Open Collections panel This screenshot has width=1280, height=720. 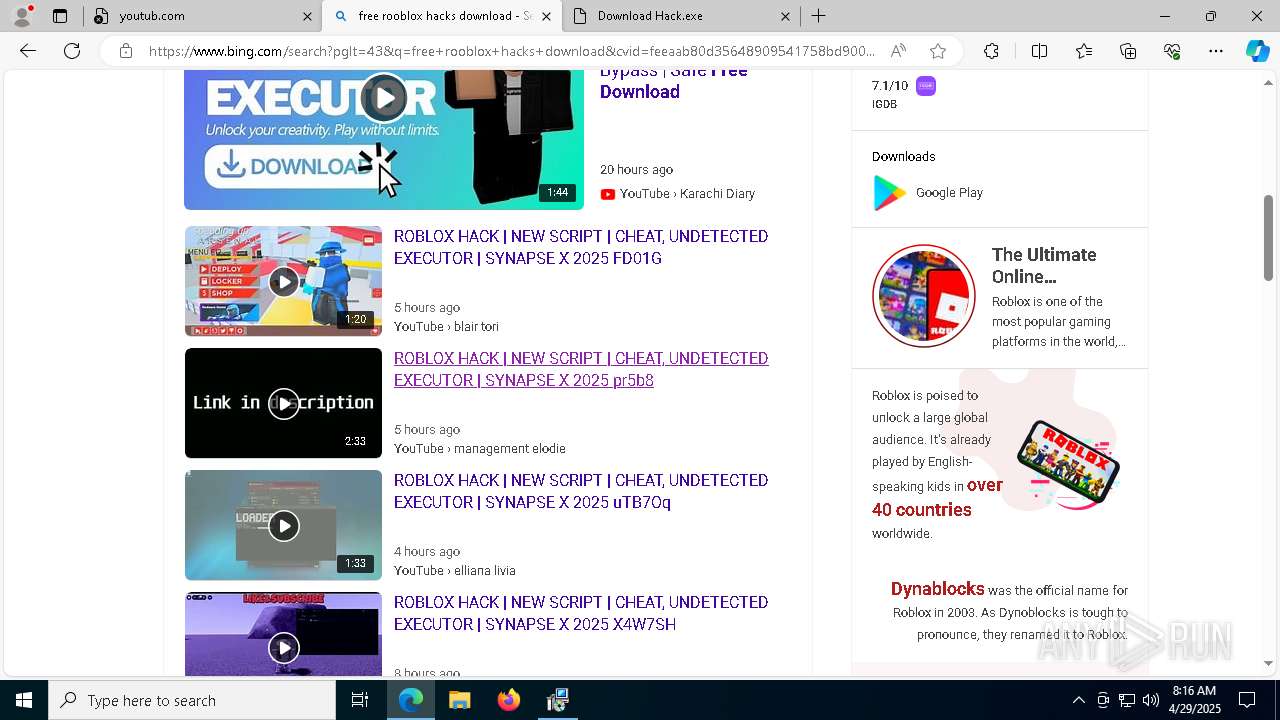click(1128, 51)
